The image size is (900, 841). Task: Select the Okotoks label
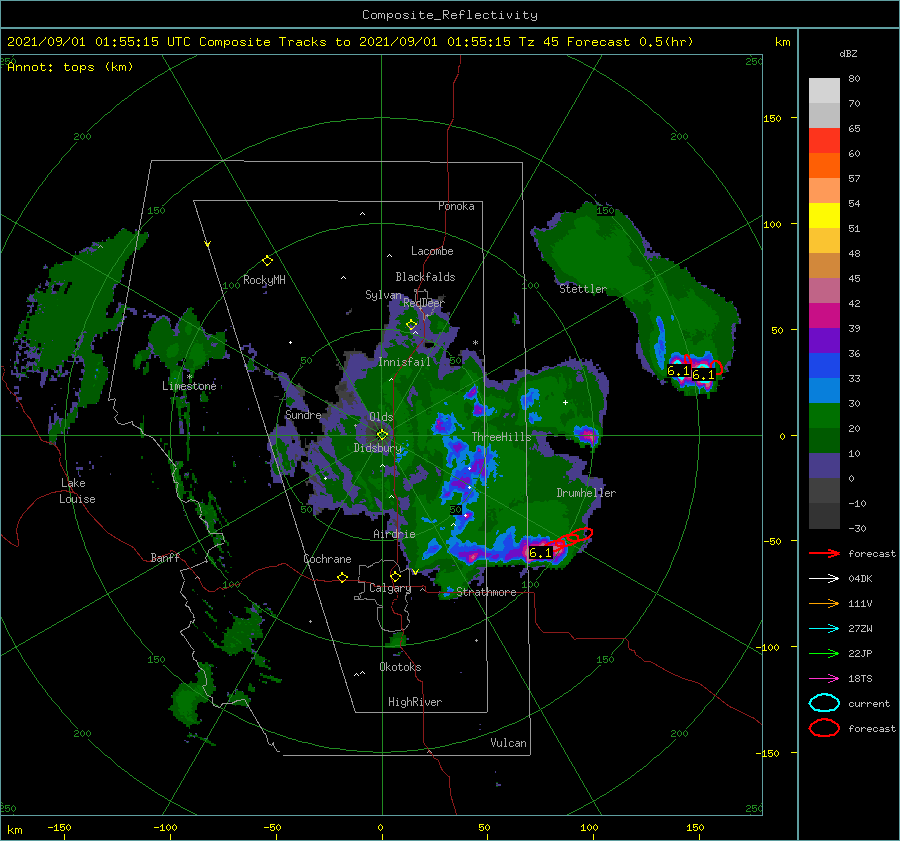pos(400,667)
